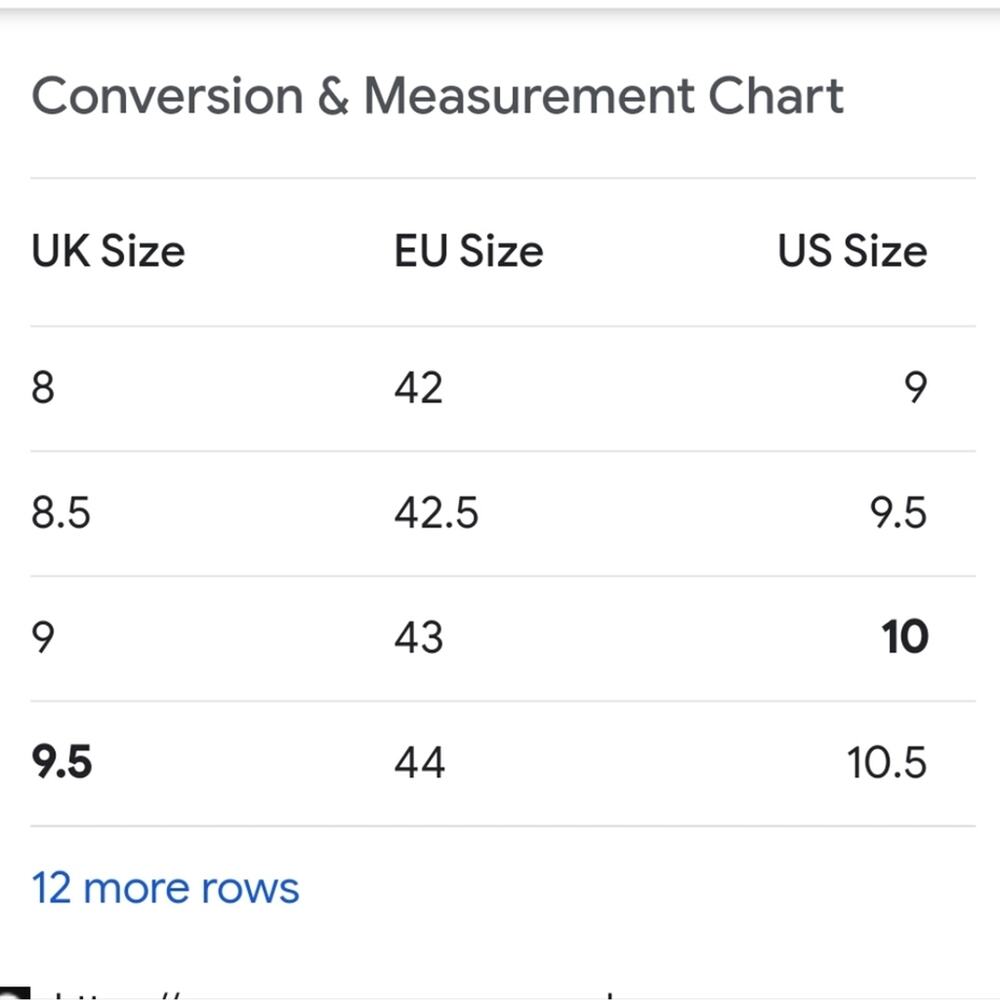Viewport: 1000px width, 1000px height.
Task: Click the US size 9 cell
Action: click(x=916, y=387)
